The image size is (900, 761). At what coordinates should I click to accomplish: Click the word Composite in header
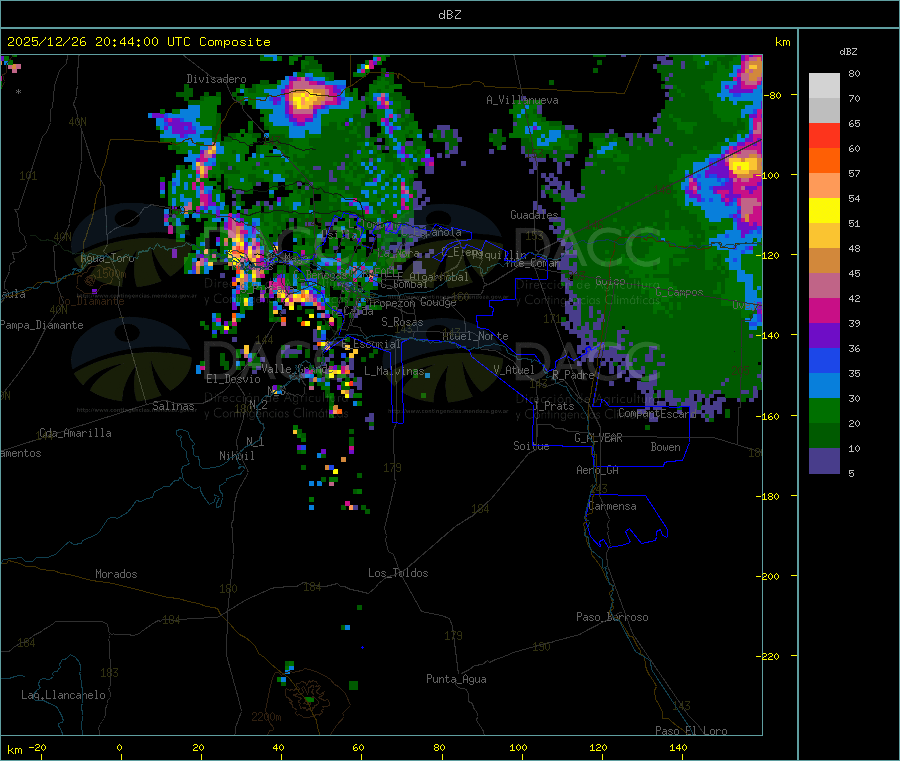[x=235, y=42]
